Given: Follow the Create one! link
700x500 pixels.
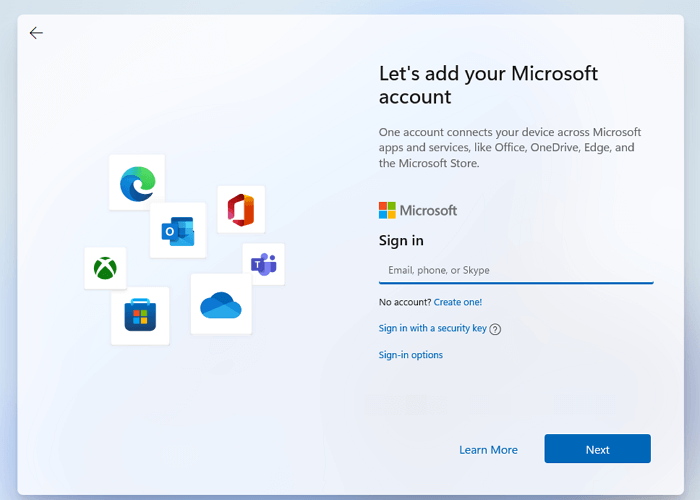Looking at the screenshot, I should pos(458,302).
